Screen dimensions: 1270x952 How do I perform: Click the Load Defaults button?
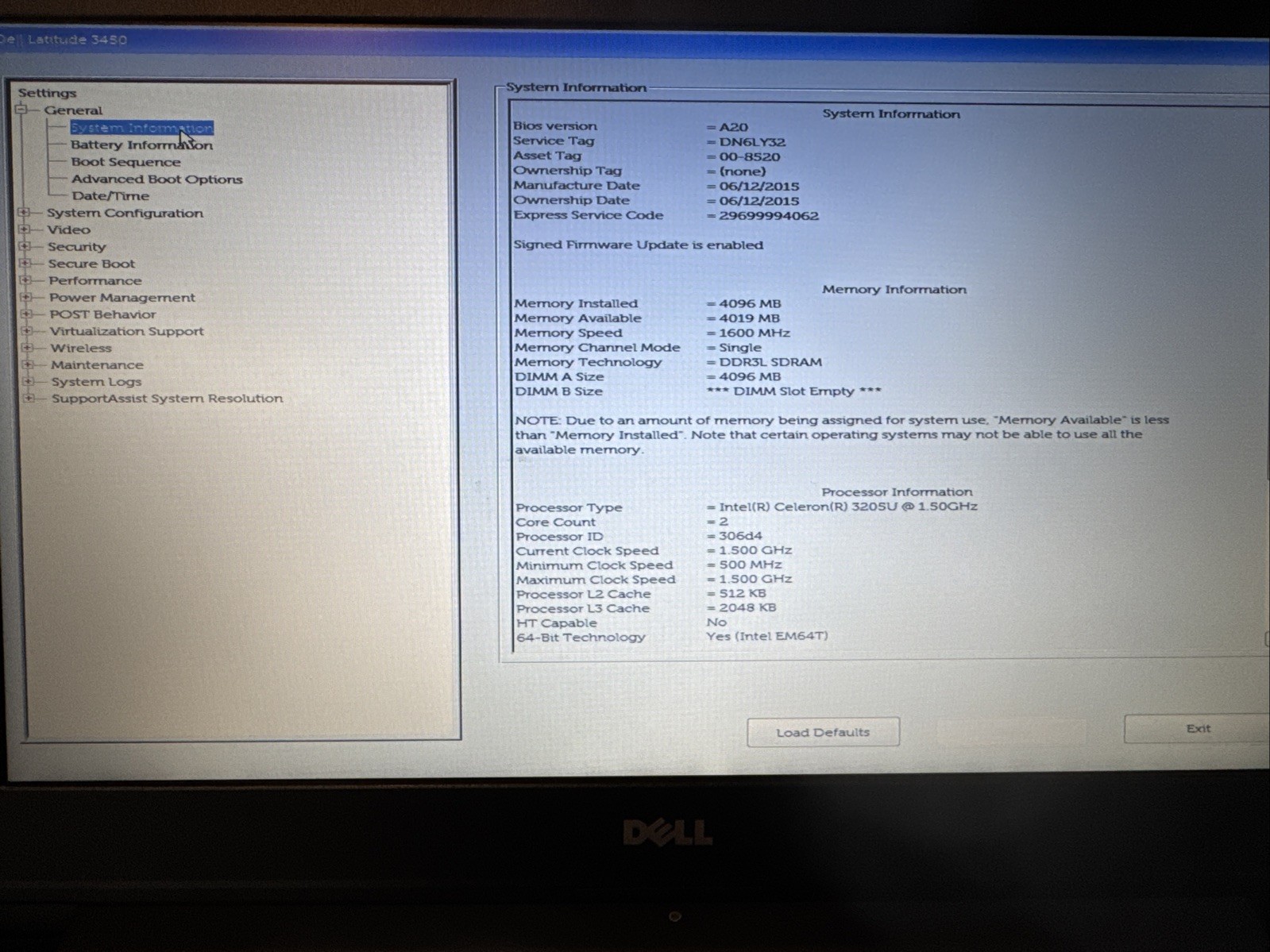(x=823, y=732)
